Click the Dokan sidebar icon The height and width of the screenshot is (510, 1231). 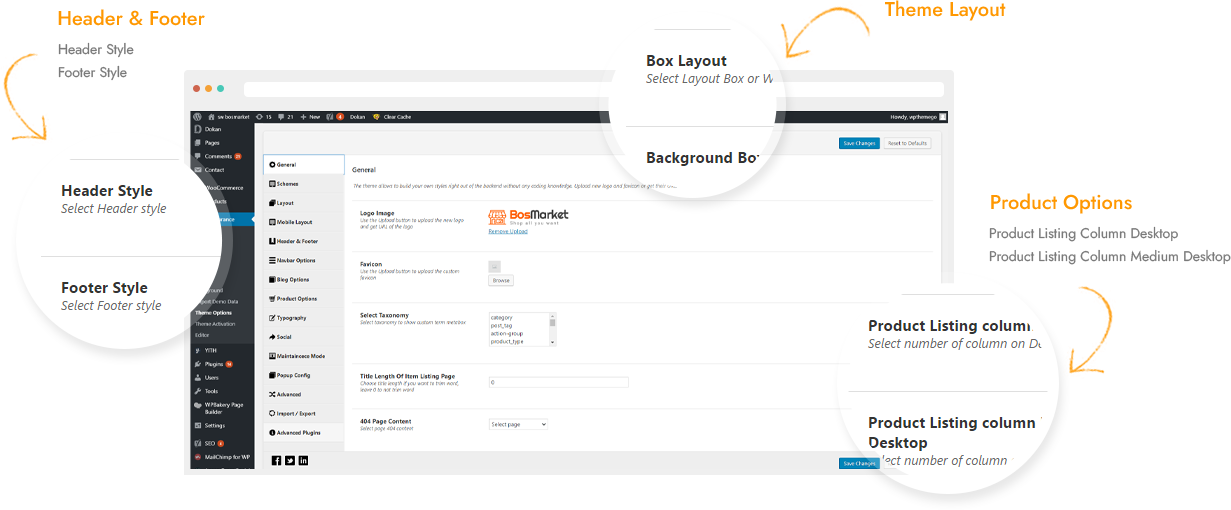point(198,129)
